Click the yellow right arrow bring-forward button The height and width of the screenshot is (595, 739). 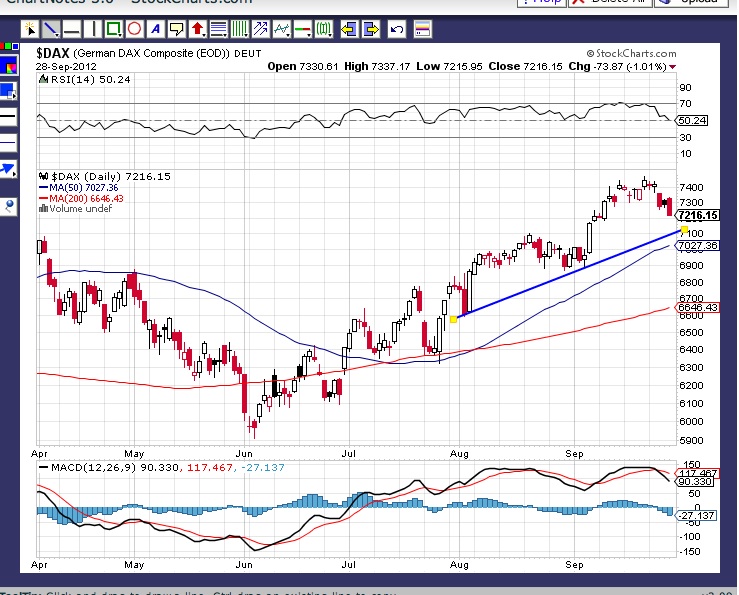coord(371,29)
